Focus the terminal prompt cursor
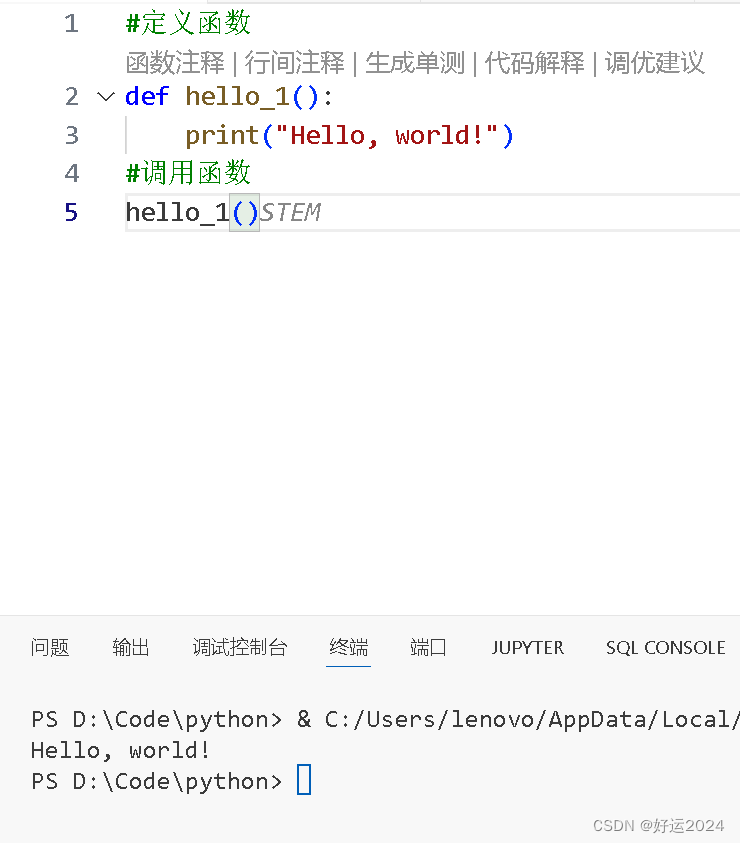 pyautogui.click(x=304, y=781)
